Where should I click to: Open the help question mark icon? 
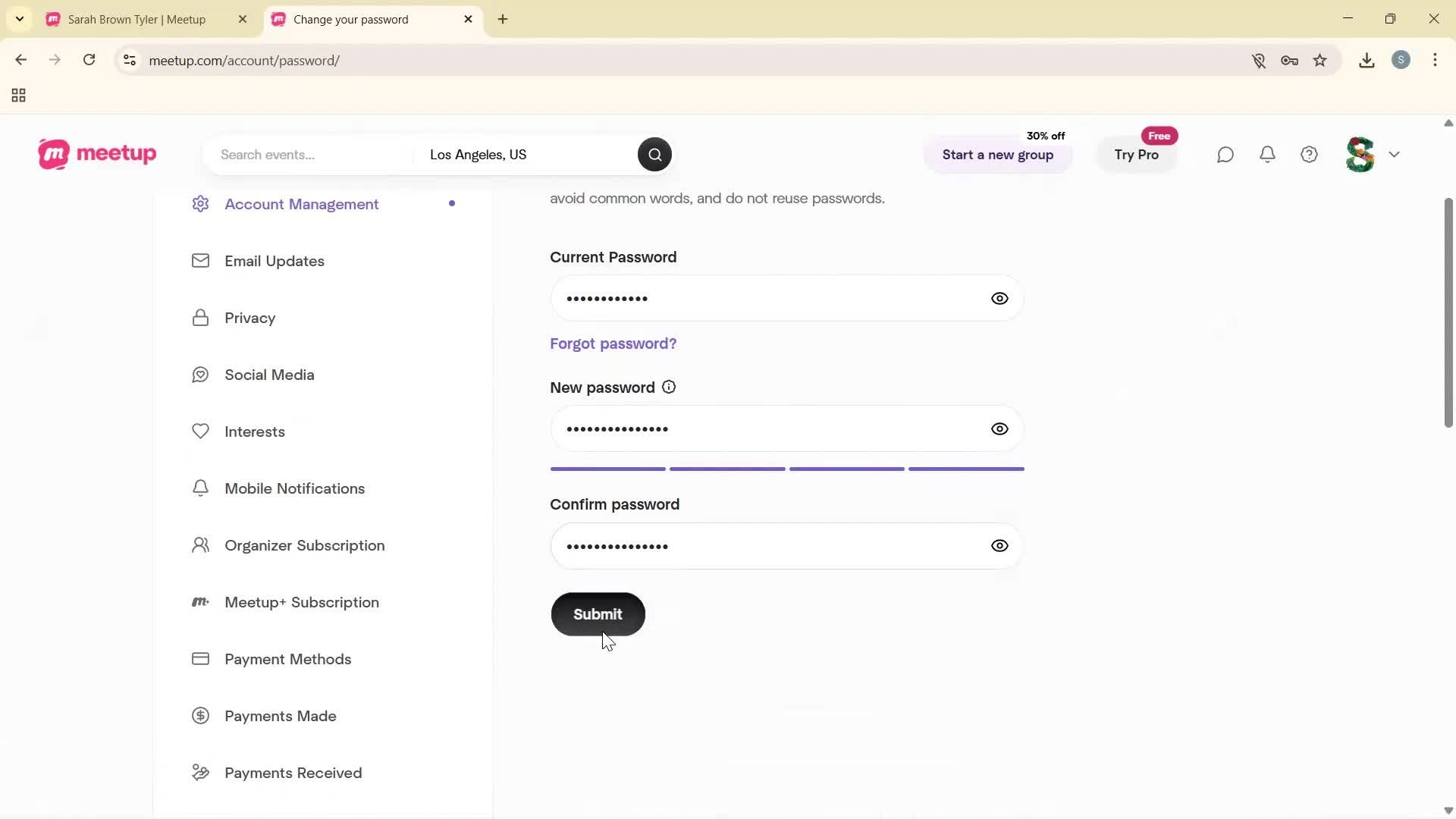tap(1309, 155)
